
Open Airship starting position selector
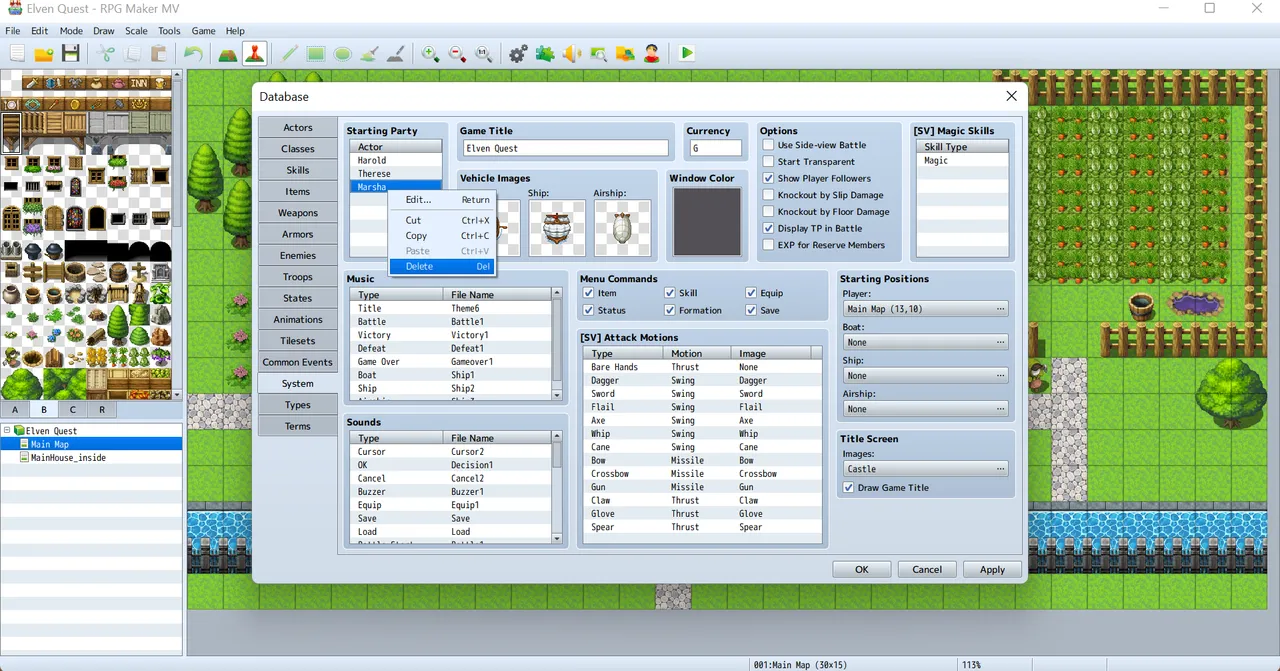925,408
